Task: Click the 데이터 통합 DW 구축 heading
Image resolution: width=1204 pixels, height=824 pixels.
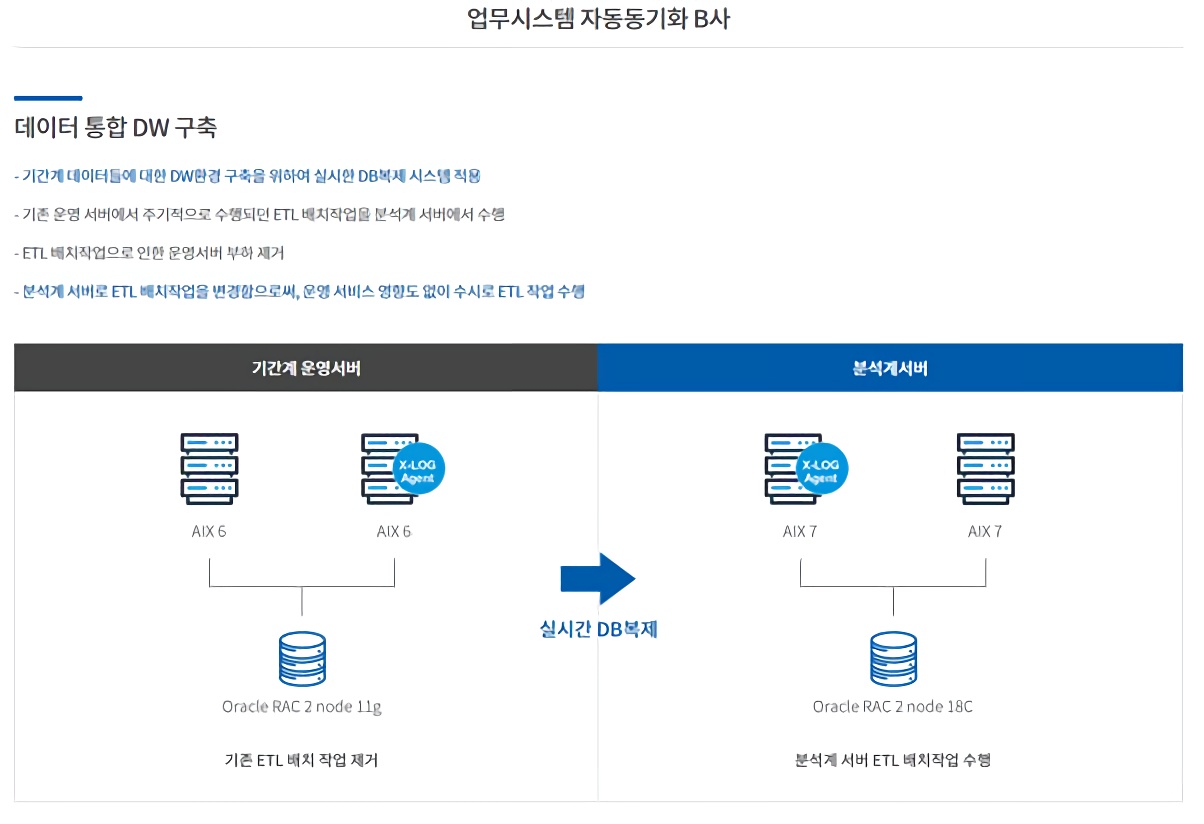Action: (116, 128)
